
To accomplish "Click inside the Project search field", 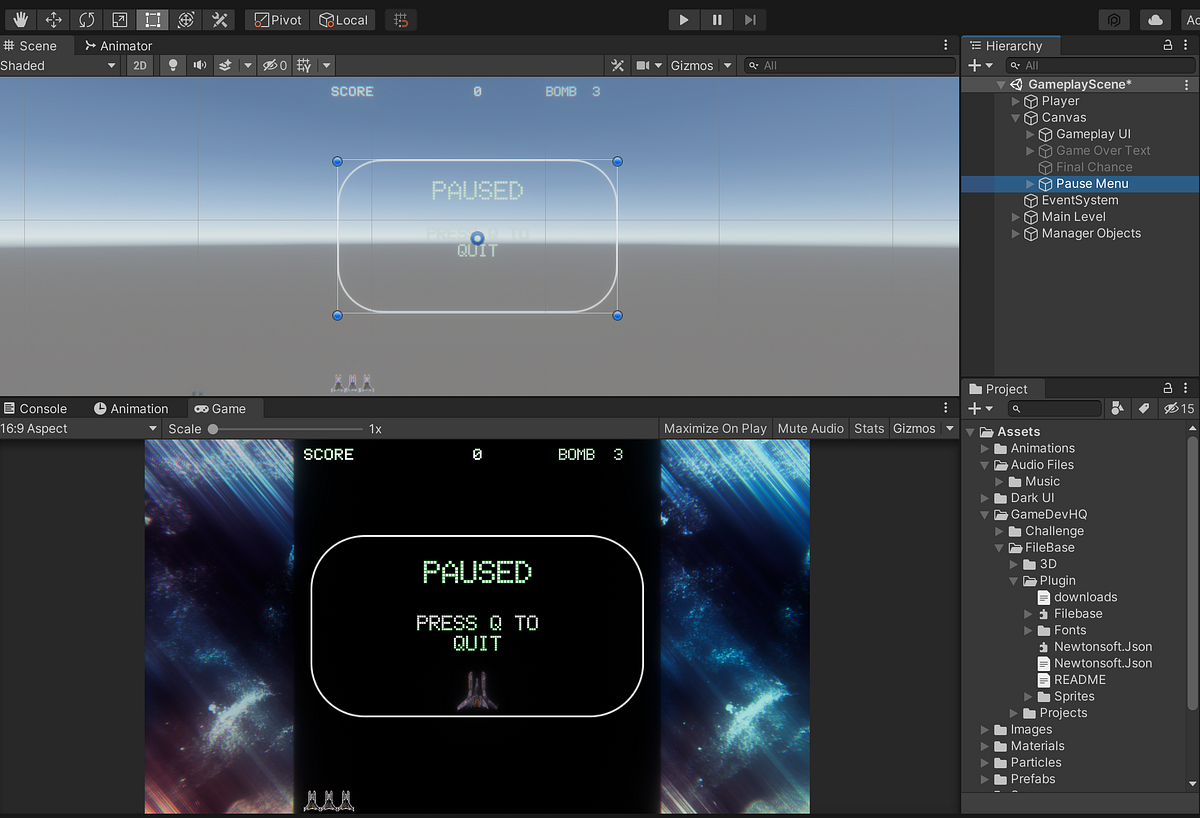I will pos(1057,408).
